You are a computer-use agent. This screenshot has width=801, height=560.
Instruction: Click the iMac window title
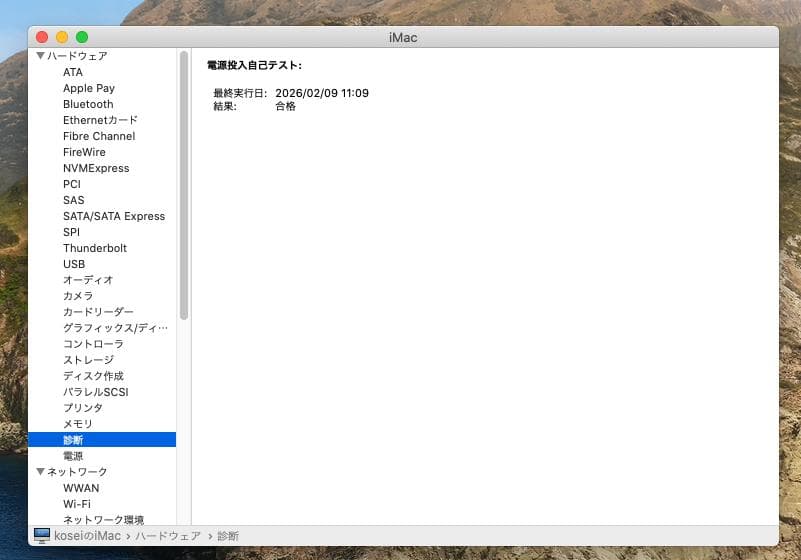(403, 37)
